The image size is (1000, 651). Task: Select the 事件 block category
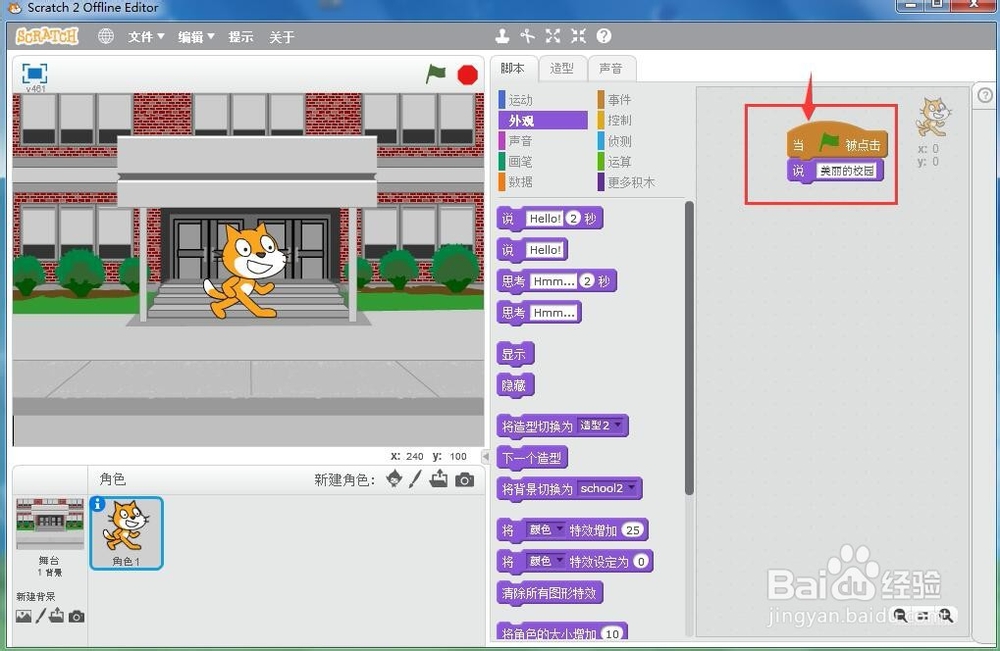tap(641, 99)
